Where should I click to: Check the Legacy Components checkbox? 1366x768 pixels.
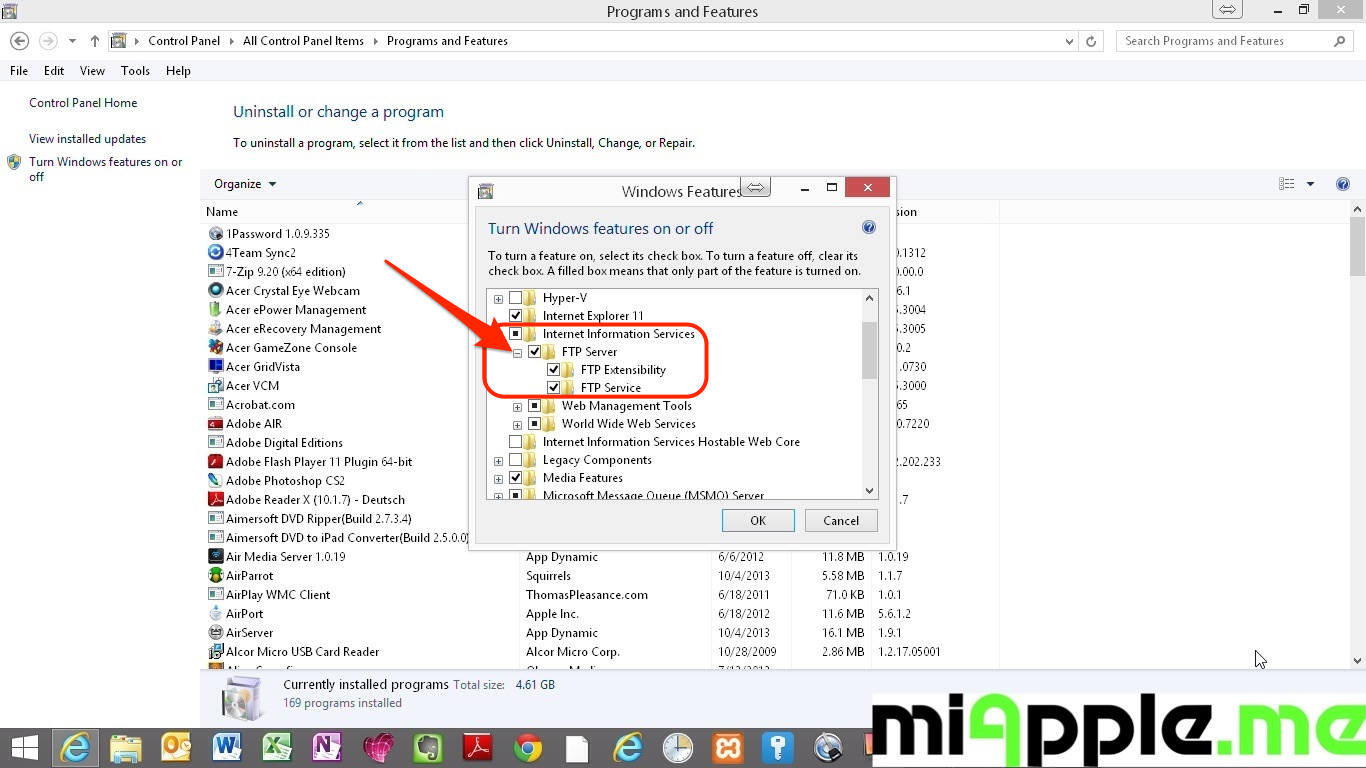[x=516, y=460]
